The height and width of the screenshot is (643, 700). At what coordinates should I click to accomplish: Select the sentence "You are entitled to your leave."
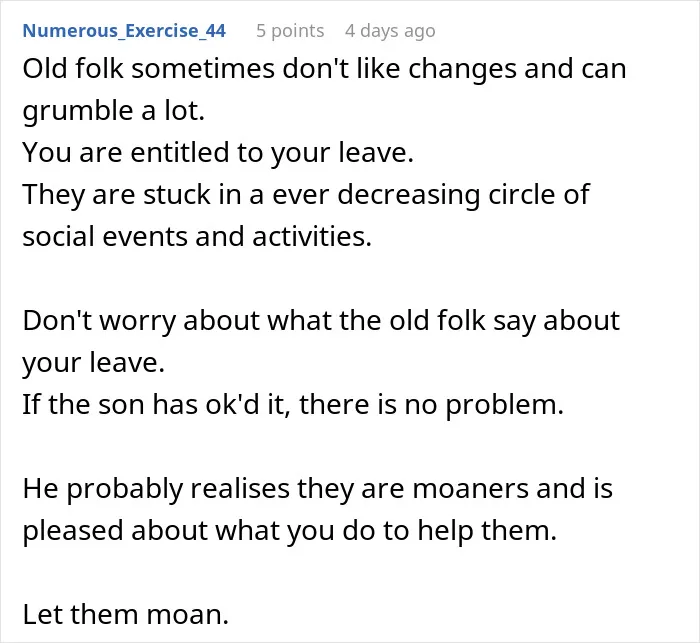[x=218, y=153]
